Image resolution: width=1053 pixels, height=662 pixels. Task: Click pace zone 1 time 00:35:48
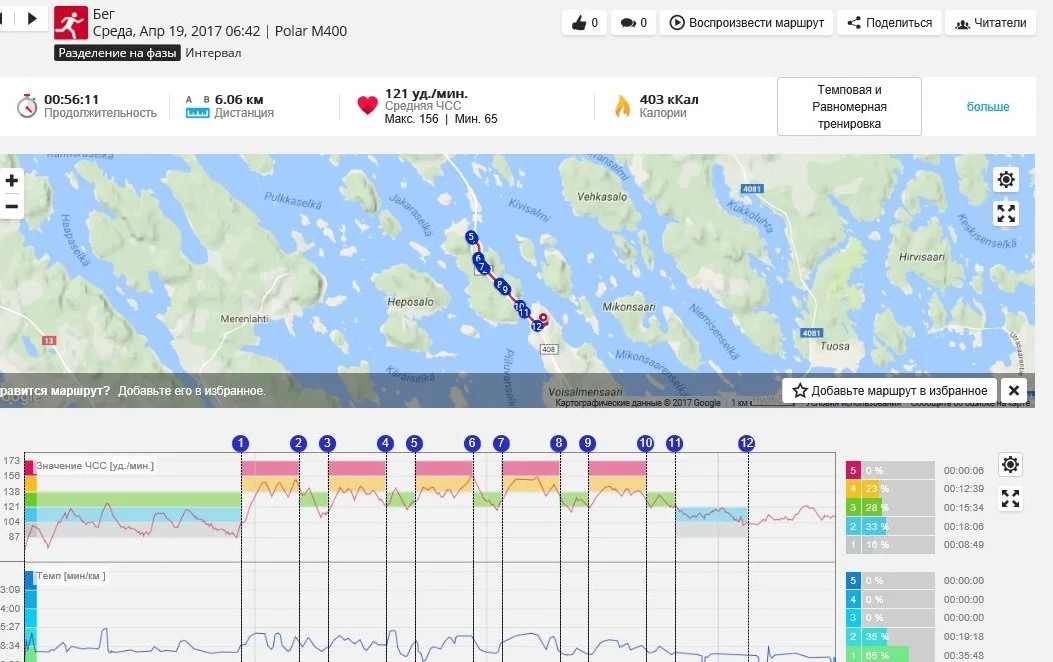pos(964,655)
